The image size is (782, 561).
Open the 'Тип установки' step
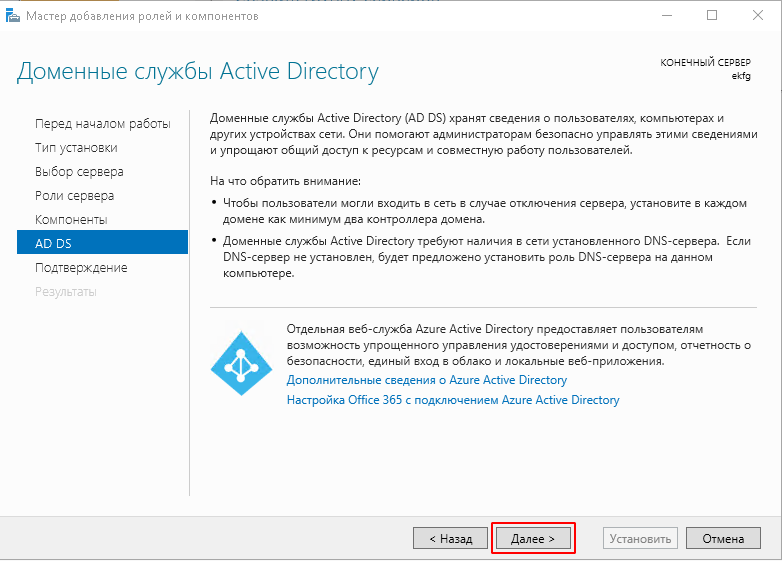76,148
